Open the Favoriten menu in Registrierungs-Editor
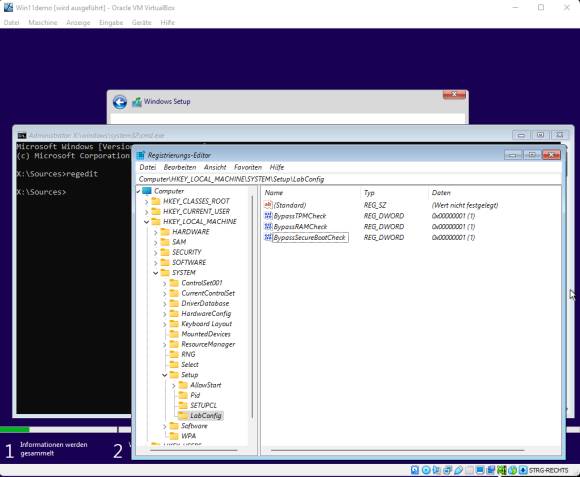Screen dimensions: 580x477 point(248,167)
